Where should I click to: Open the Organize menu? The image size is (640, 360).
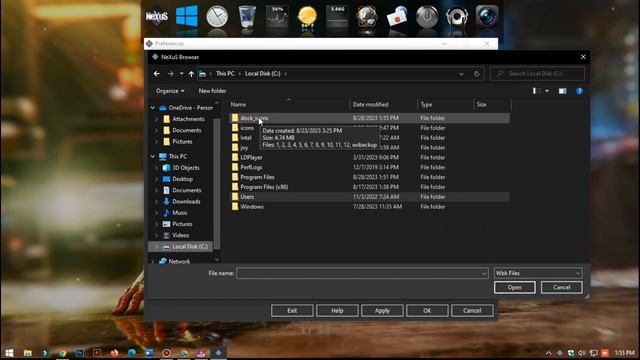click(x=170, y=91)
